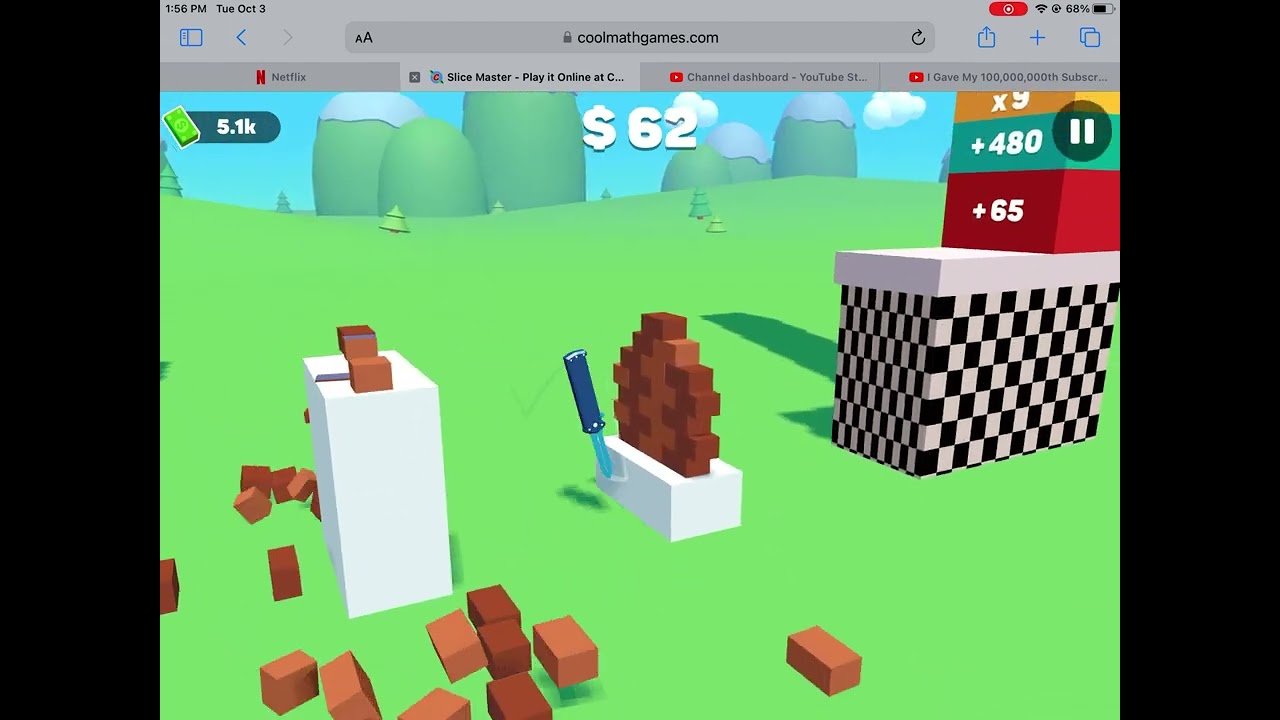Open a new tab with the plus icon
This screenshot has width=1280, height=720.
coord(1038,37)
